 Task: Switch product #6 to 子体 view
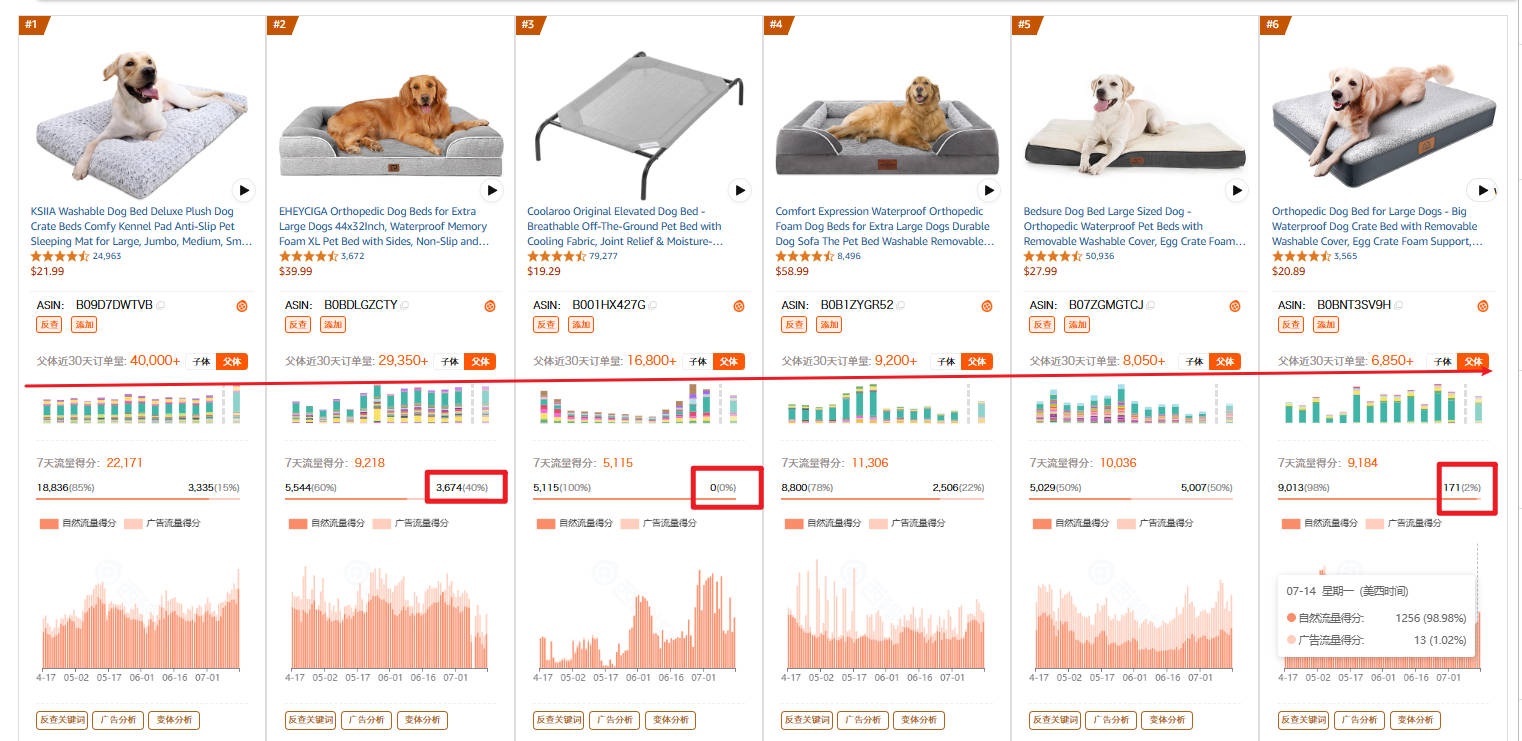point(1442,362)
